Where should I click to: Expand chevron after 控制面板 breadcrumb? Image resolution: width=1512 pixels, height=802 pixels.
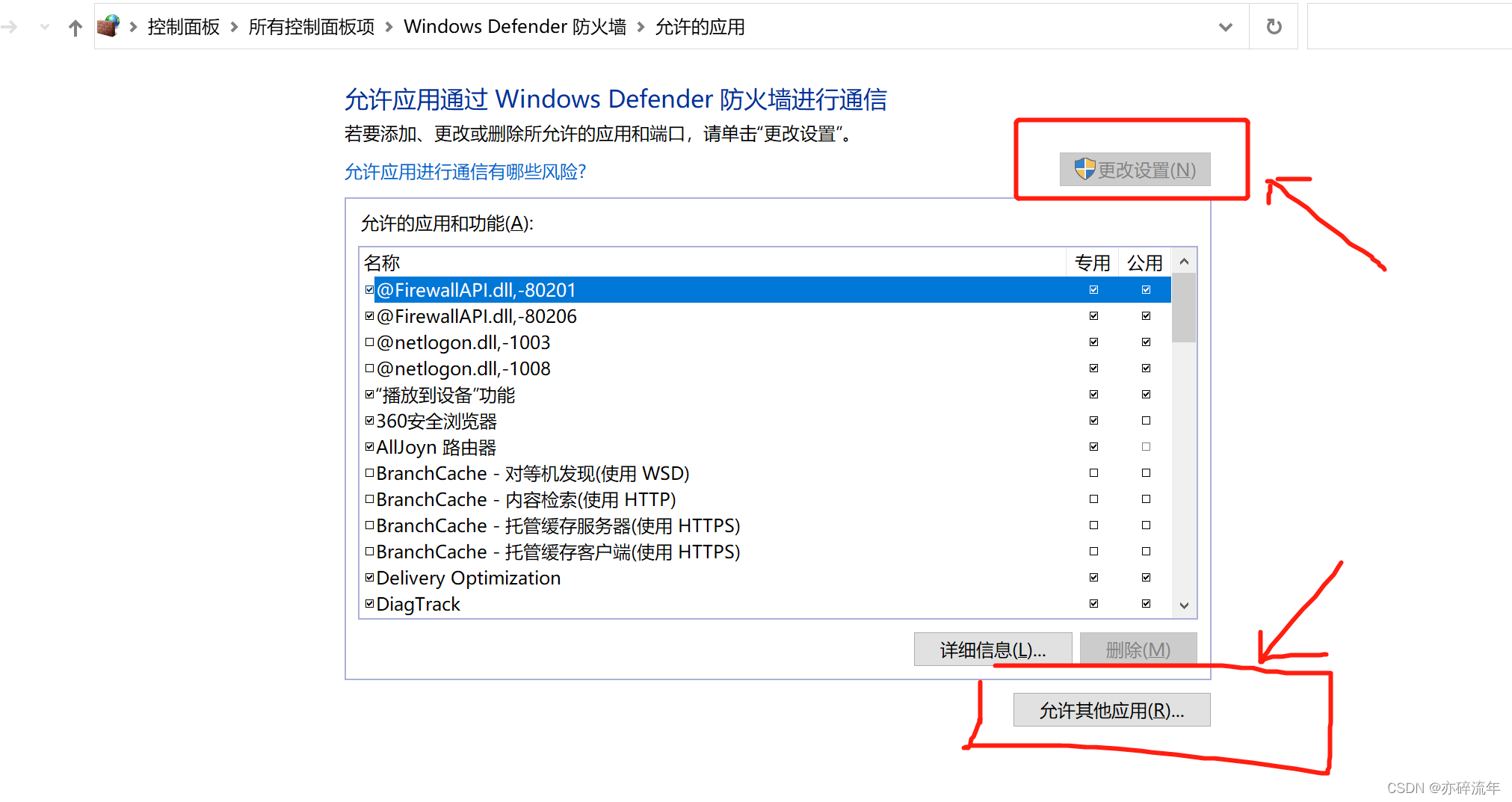234,27
